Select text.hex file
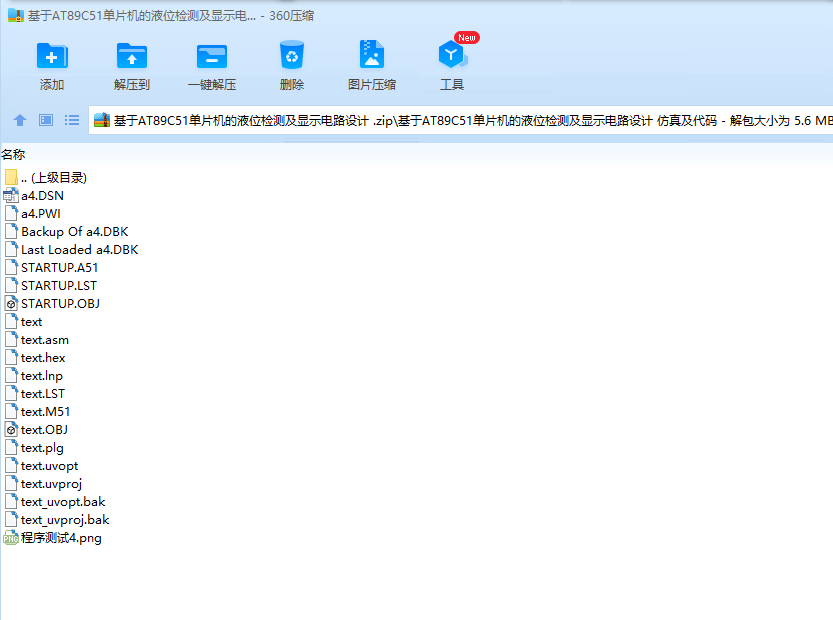The width and height of the screenshot is (833, 620). pyautogui.click(x=42, y=358)
